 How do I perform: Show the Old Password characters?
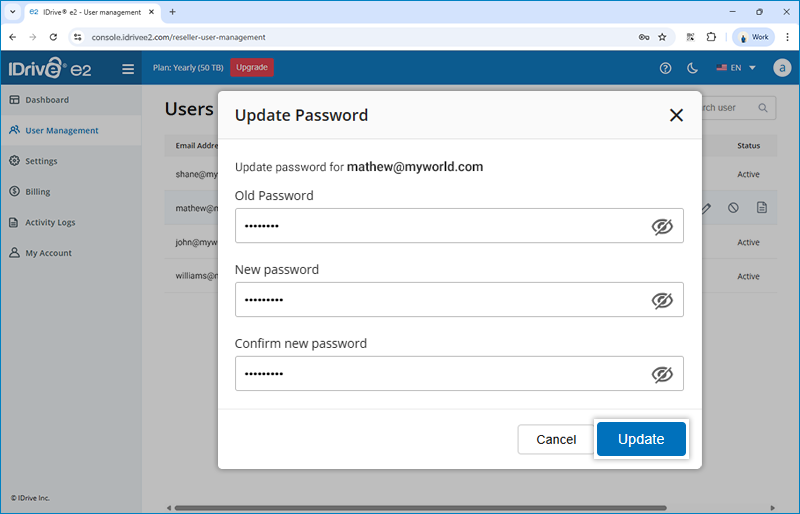point(662,226)
